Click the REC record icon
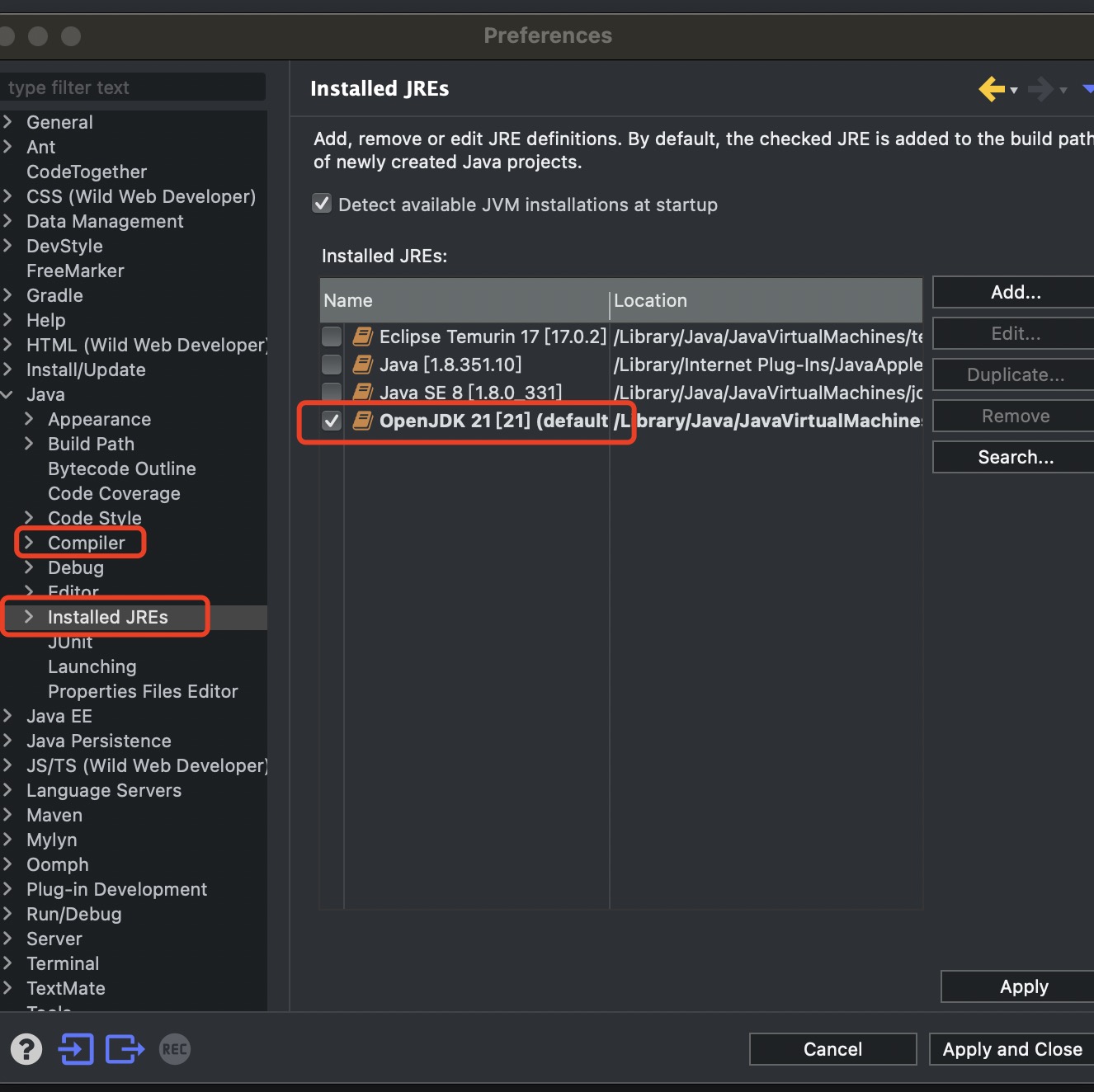This screenshot has height=1092, width=1094. click(x=174, y=1049)
